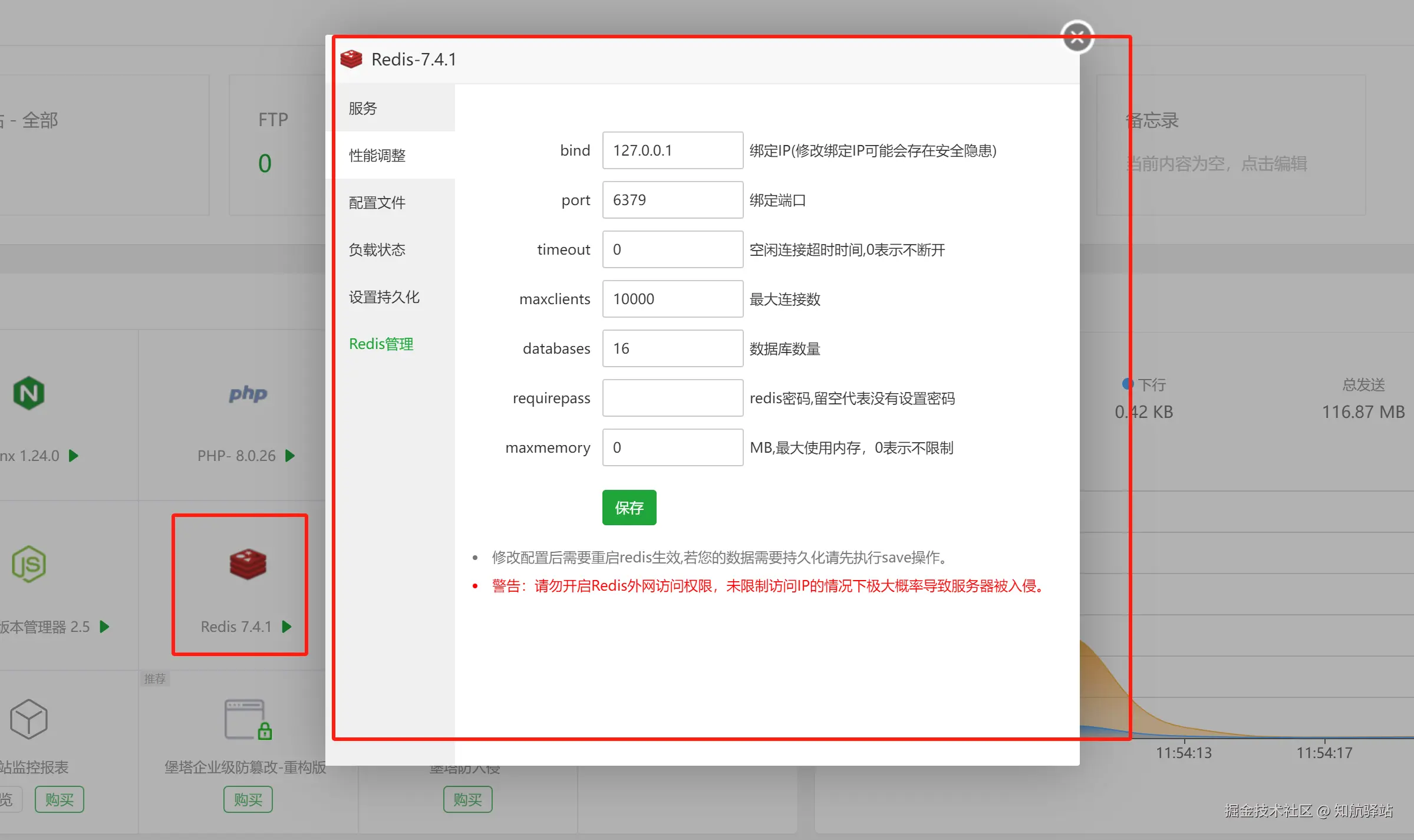Click the 11:54:17 chart time label
The width and height of the screenshot is (1414, 840).
tap(1324, 753)
